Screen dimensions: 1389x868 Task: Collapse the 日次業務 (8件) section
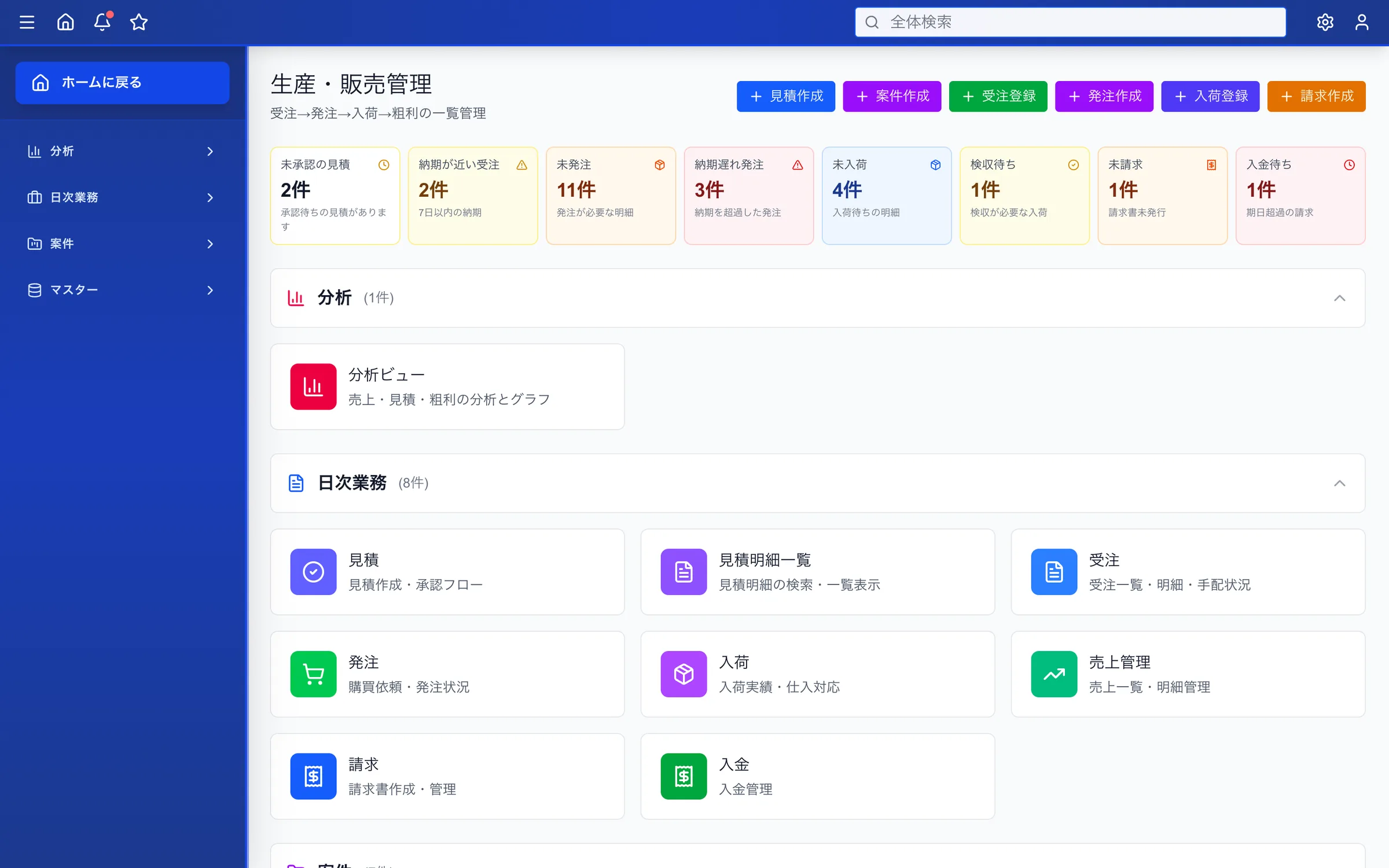pos(1339,483)
